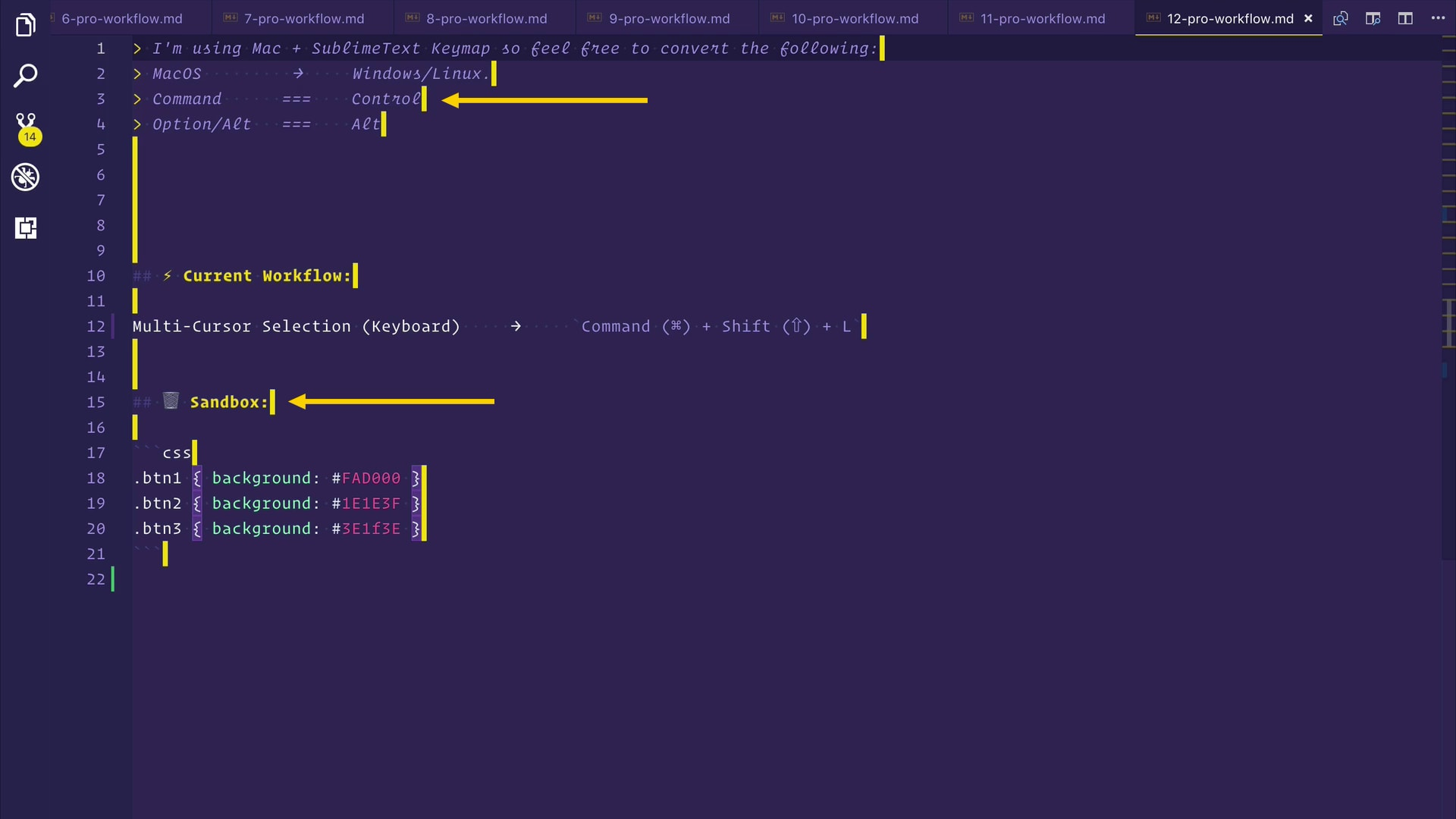Click the 'css' code fence language
1456x819 pixels.
[x=177, y=453]
